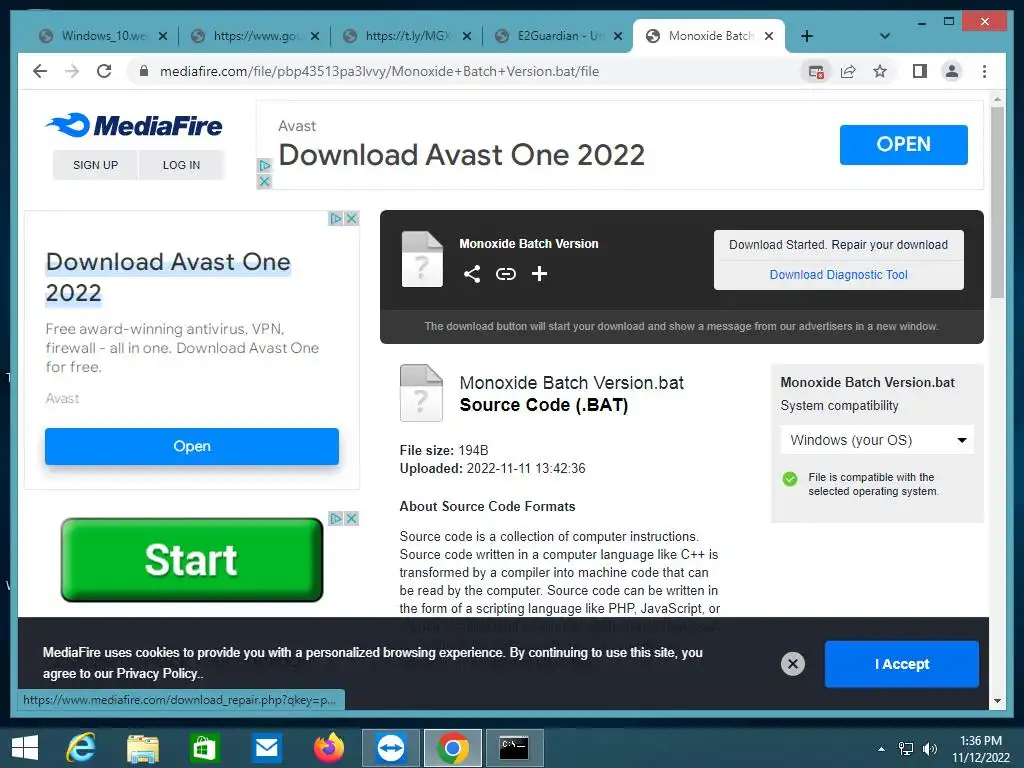This screenshot has height=768, width=1024.
Task: Accept cookies with I Accept
Action: [x=902, y=664]
